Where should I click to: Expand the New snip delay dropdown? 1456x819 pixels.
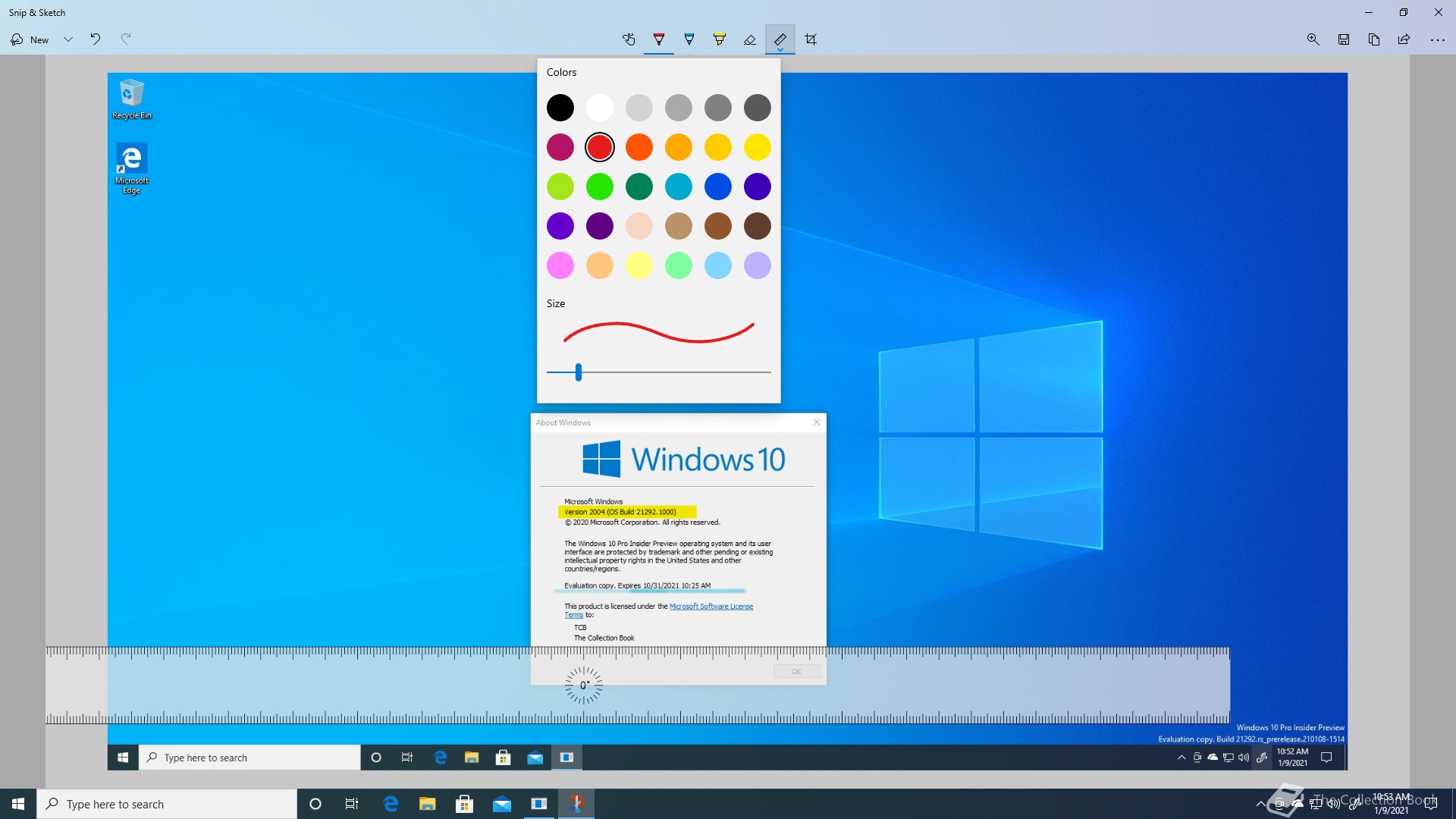pos(68,39)
